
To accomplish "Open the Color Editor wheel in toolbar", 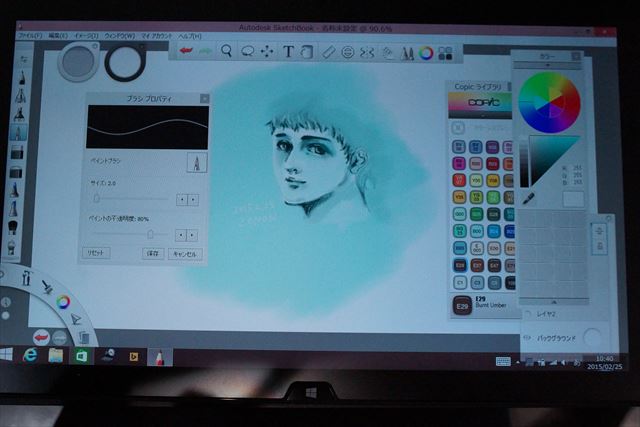I will tap(426, 53).
